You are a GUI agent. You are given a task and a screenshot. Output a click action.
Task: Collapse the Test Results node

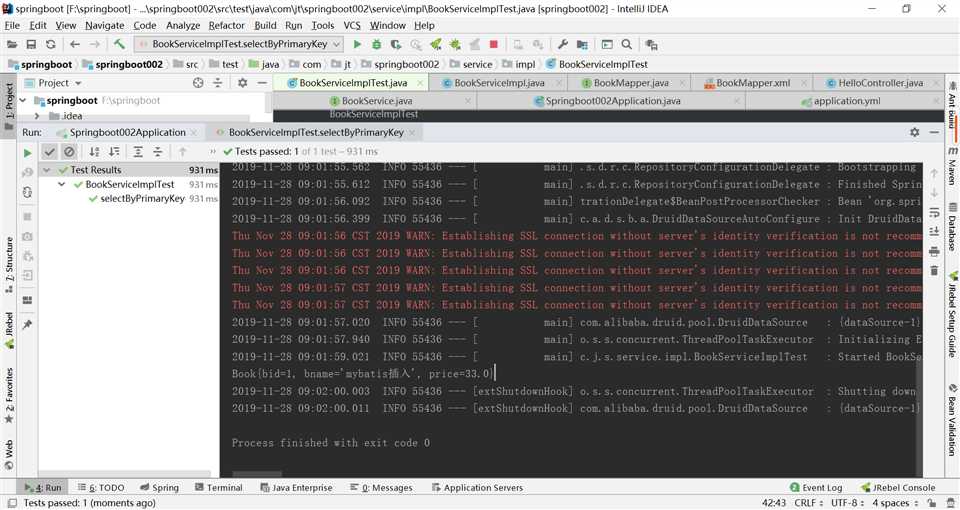tap(47, 170)
